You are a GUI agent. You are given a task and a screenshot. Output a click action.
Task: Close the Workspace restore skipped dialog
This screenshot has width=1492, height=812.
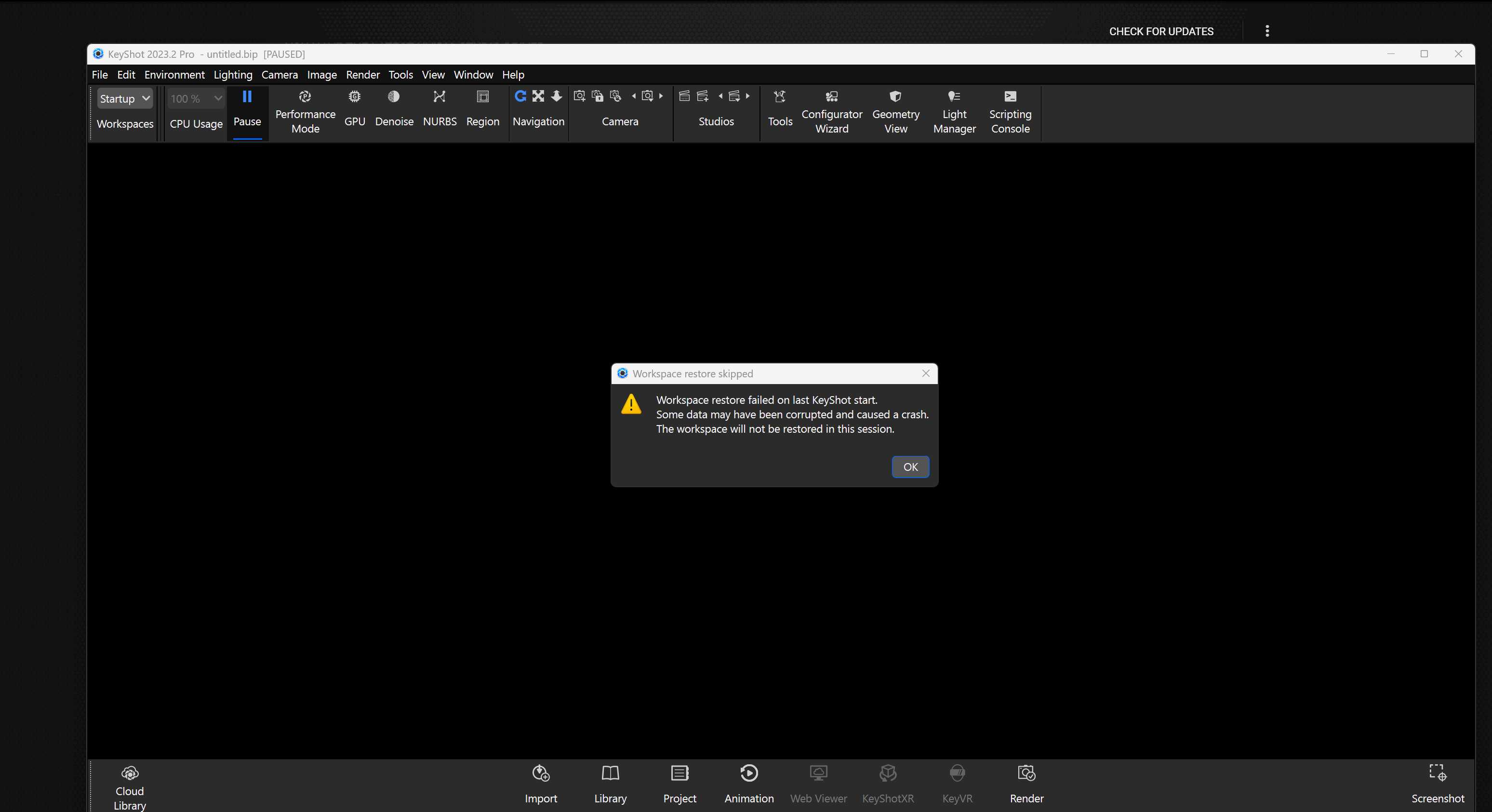(x=926, y=373)
